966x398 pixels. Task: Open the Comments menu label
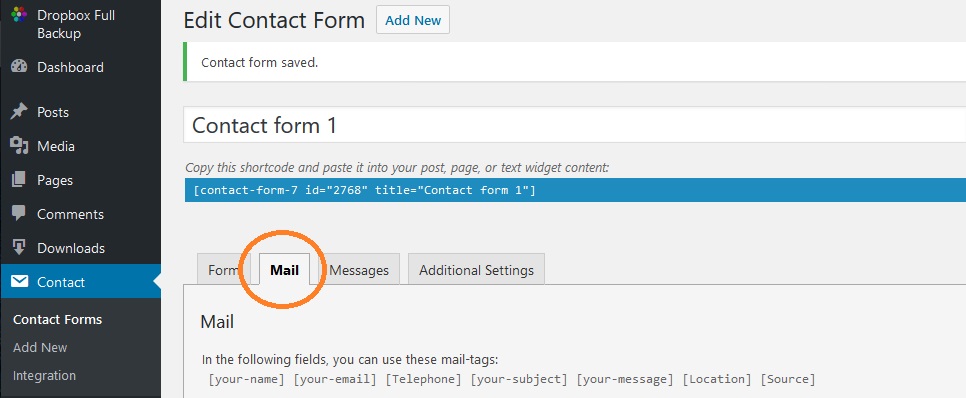pos(70,214)
